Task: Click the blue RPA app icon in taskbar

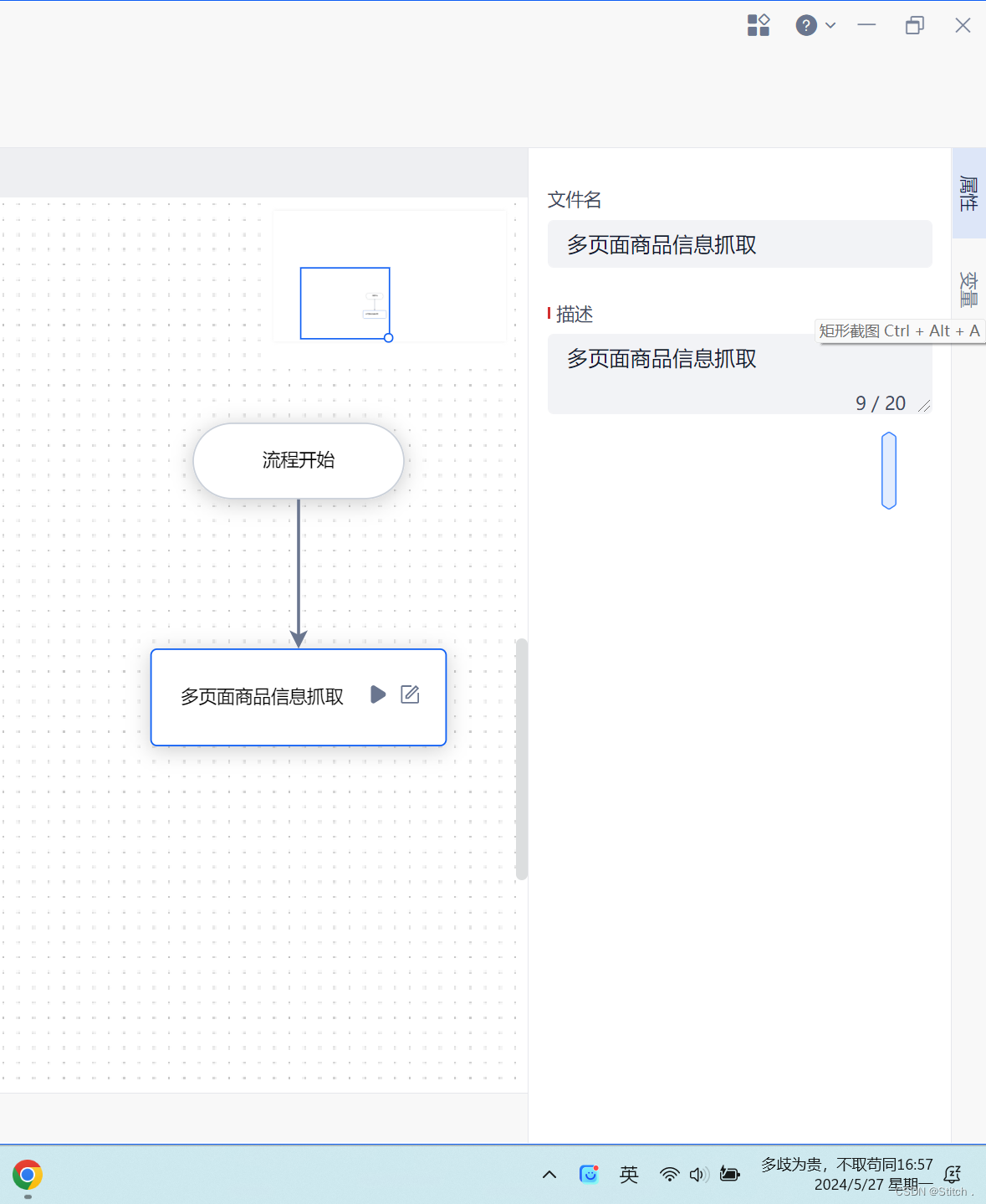Action: 590,1175
